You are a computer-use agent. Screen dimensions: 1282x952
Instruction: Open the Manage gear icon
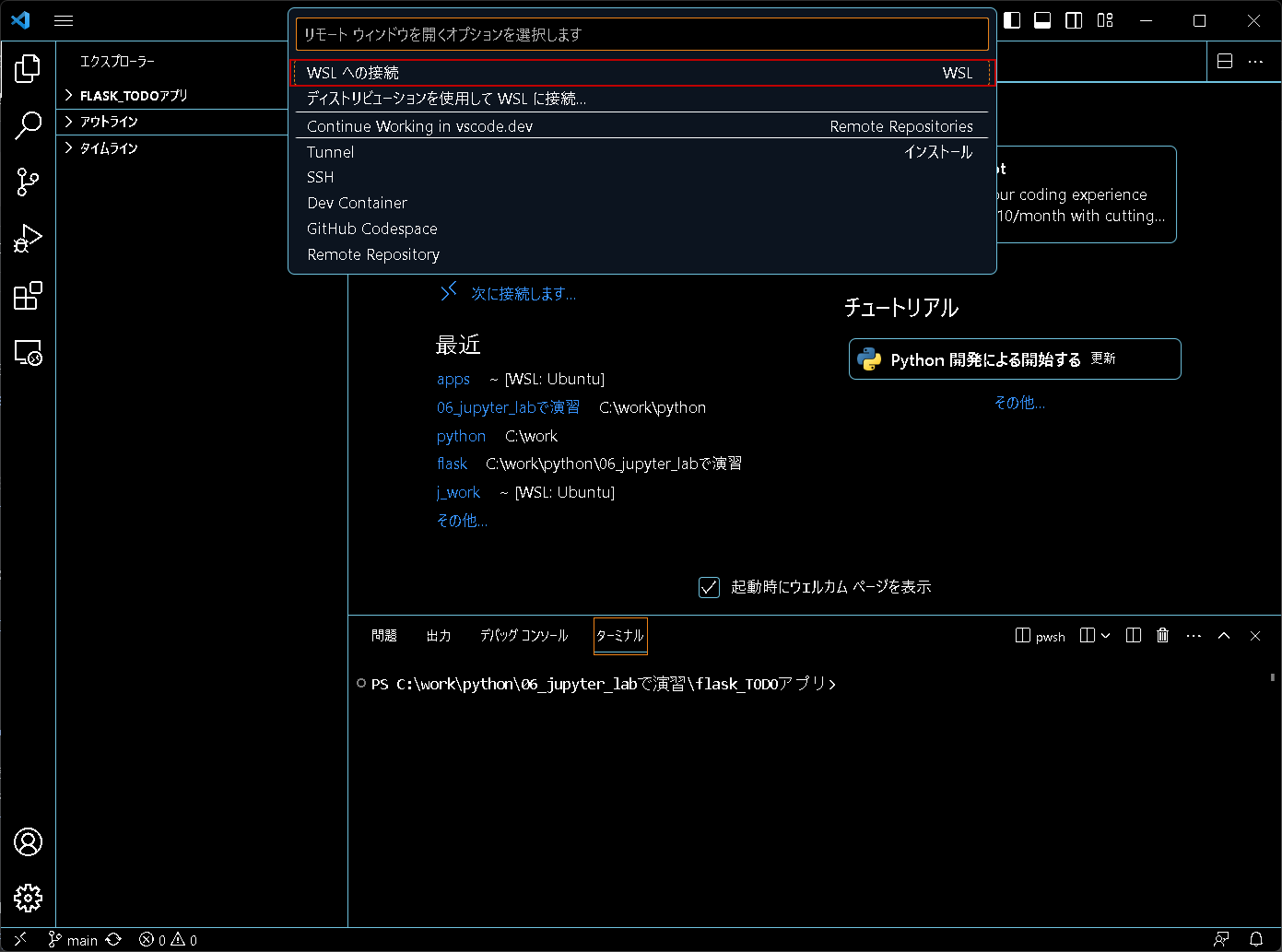tap(28, 898)
